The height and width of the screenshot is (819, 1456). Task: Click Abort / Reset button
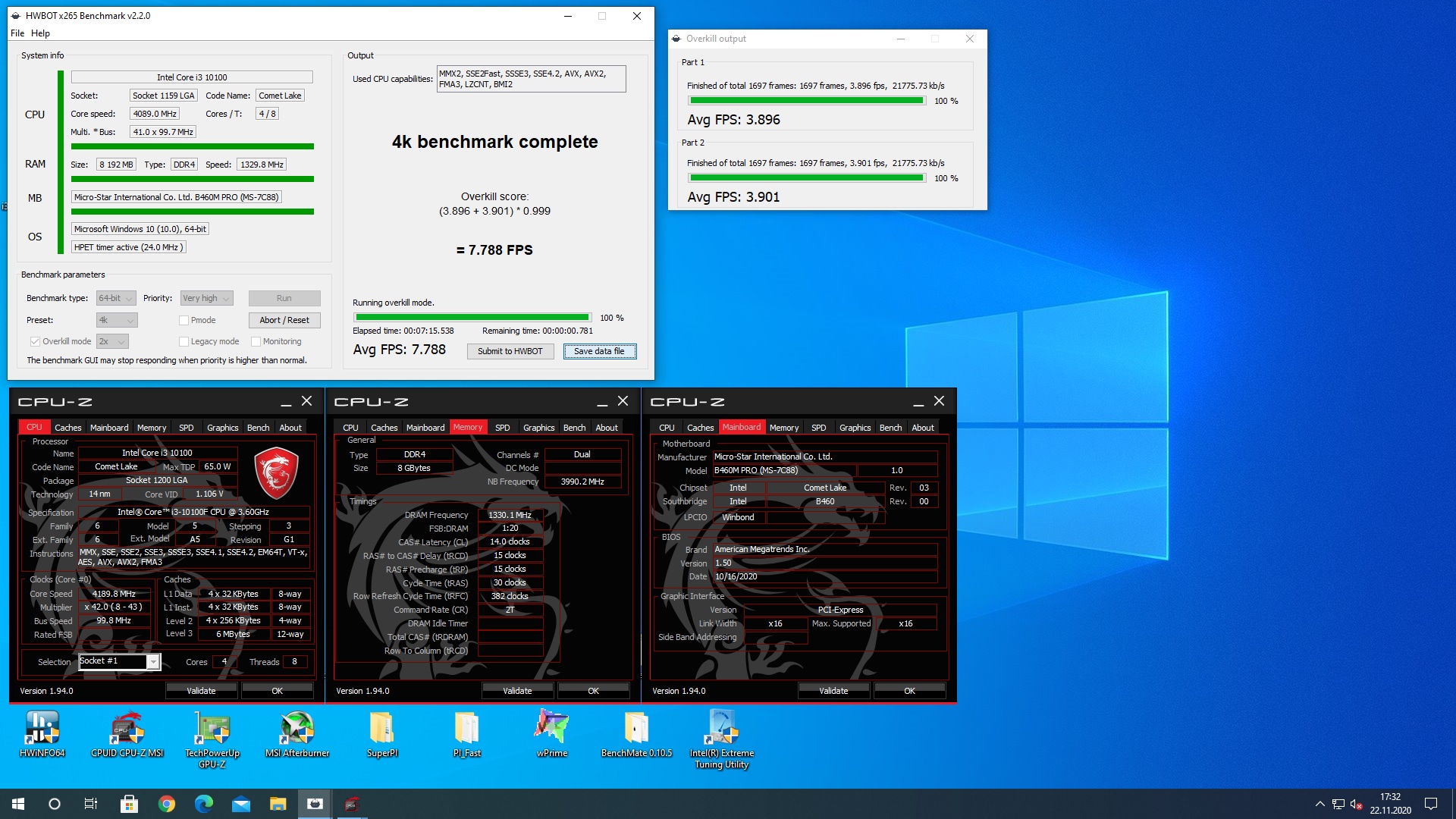point(284,320)
